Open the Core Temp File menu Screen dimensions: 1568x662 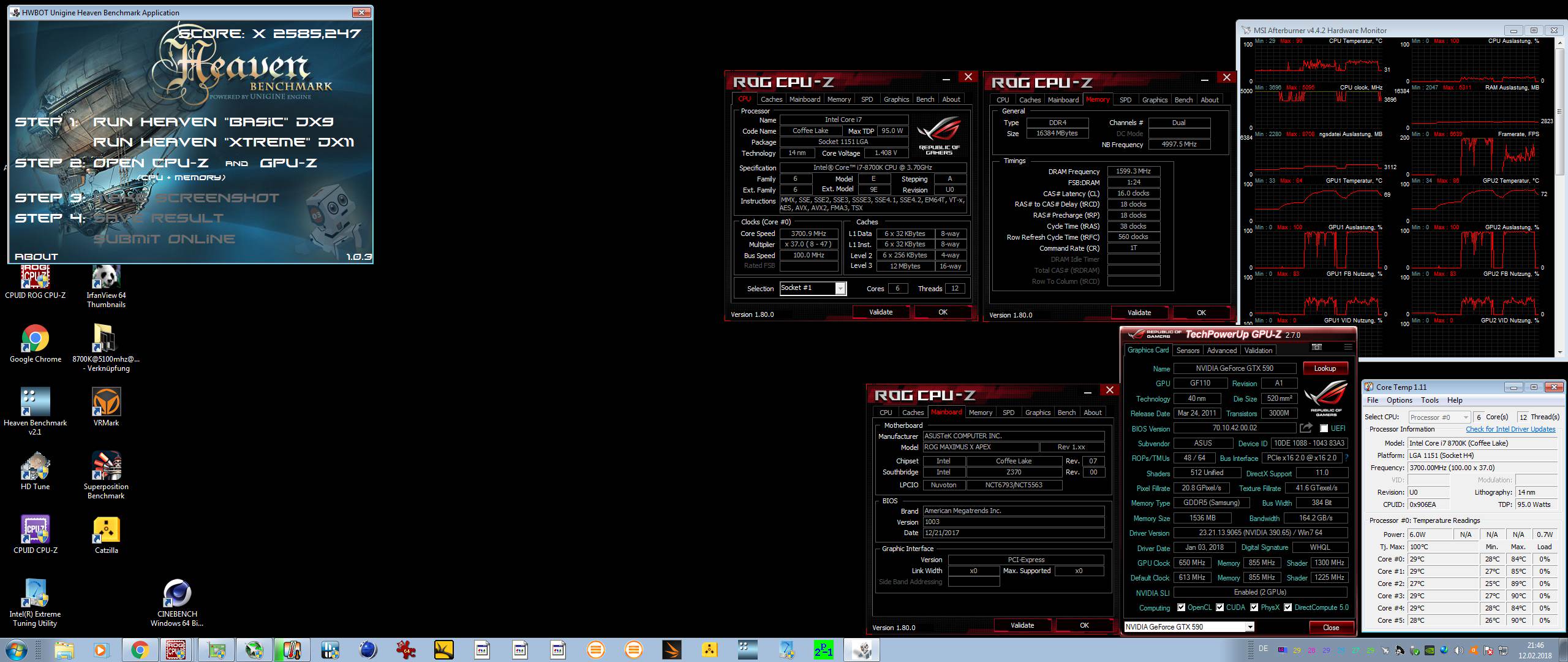tap(1373, 400)
